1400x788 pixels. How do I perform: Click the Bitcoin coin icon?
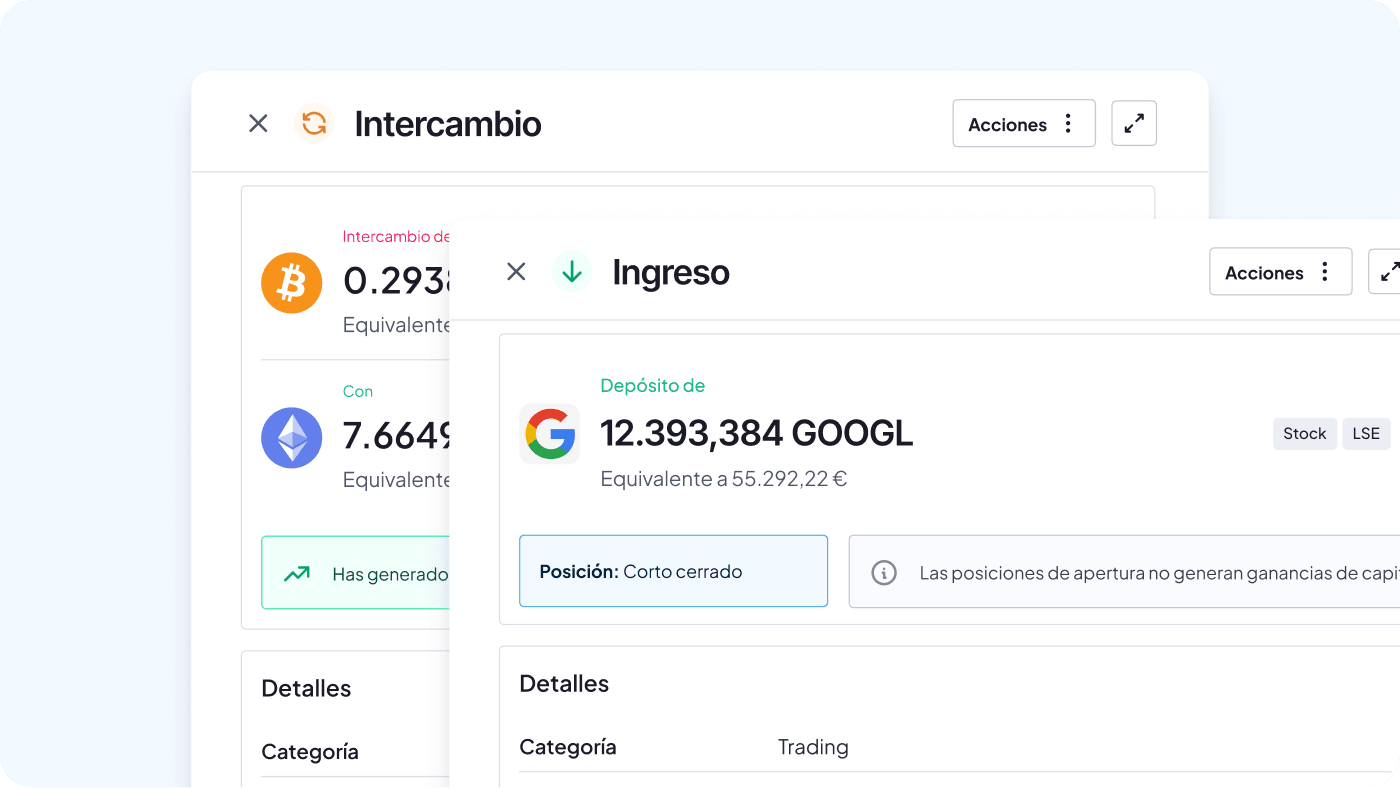[x=291, y=283]
